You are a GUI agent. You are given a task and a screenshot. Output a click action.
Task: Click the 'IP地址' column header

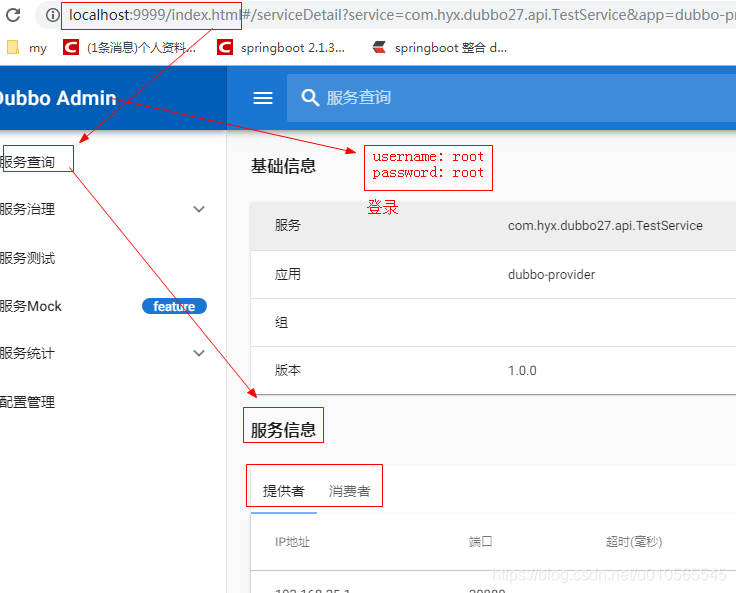pyautogui.click(x=292, y=542)
